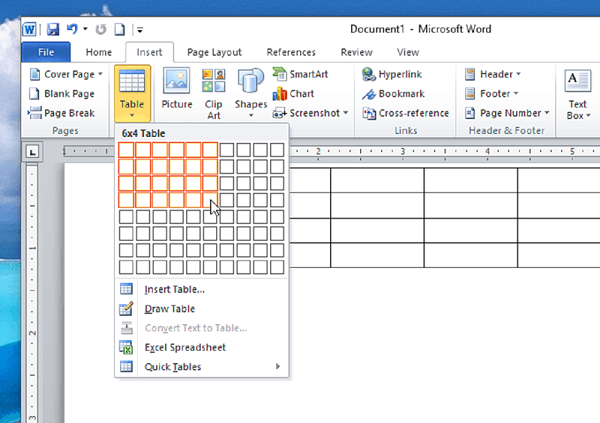Insert a Blank Page

[62, 94]
